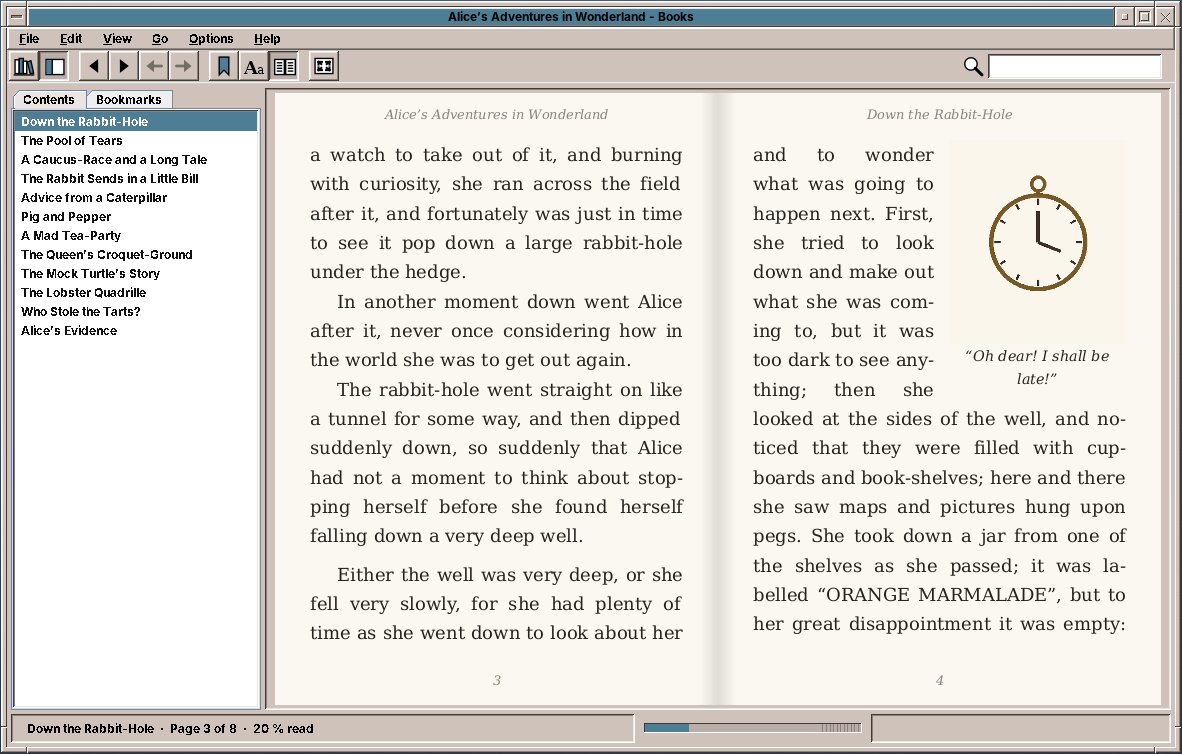Screen dimensions: 1182x754
Task: Click right page header Down the Rabbit-Hole
Action: point(939,115)
